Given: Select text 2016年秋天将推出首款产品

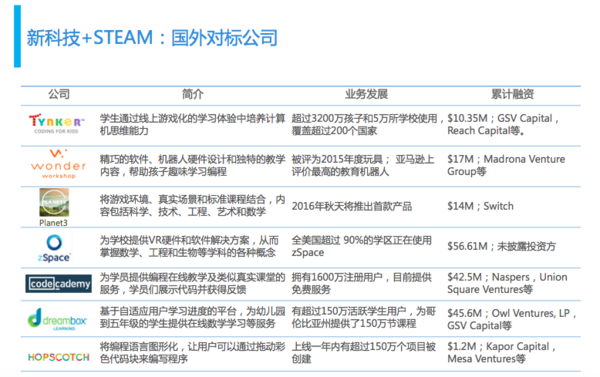Looking at the screenshot, I should [x=352, y=206].
